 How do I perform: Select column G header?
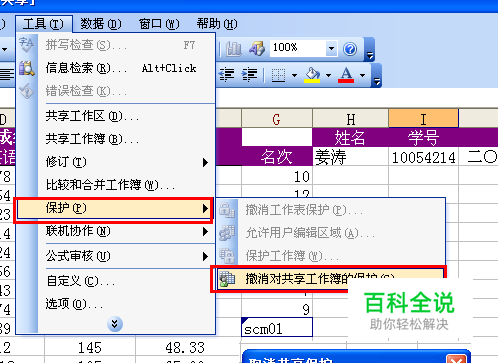pos(277,119)
